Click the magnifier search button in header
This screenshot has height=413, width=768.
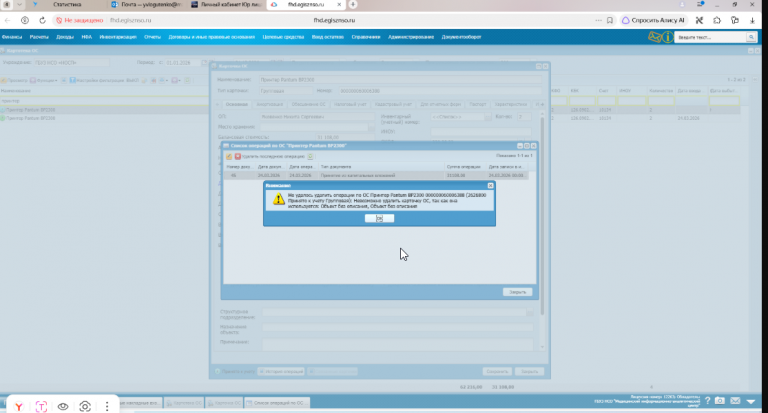tap(751, 37)
